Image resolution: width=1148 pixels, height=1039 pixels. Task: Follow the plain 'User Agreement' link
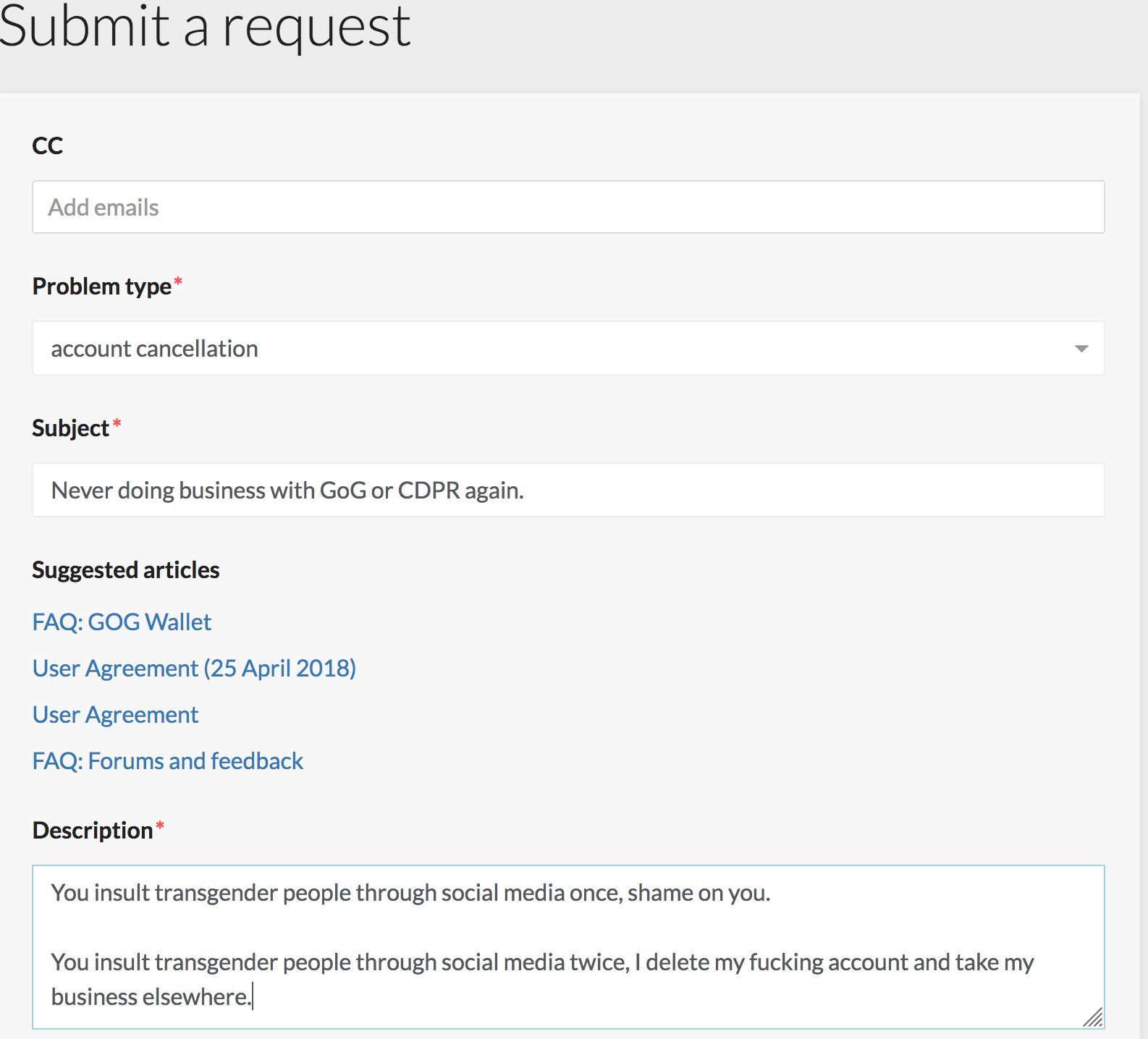[115, 715]
